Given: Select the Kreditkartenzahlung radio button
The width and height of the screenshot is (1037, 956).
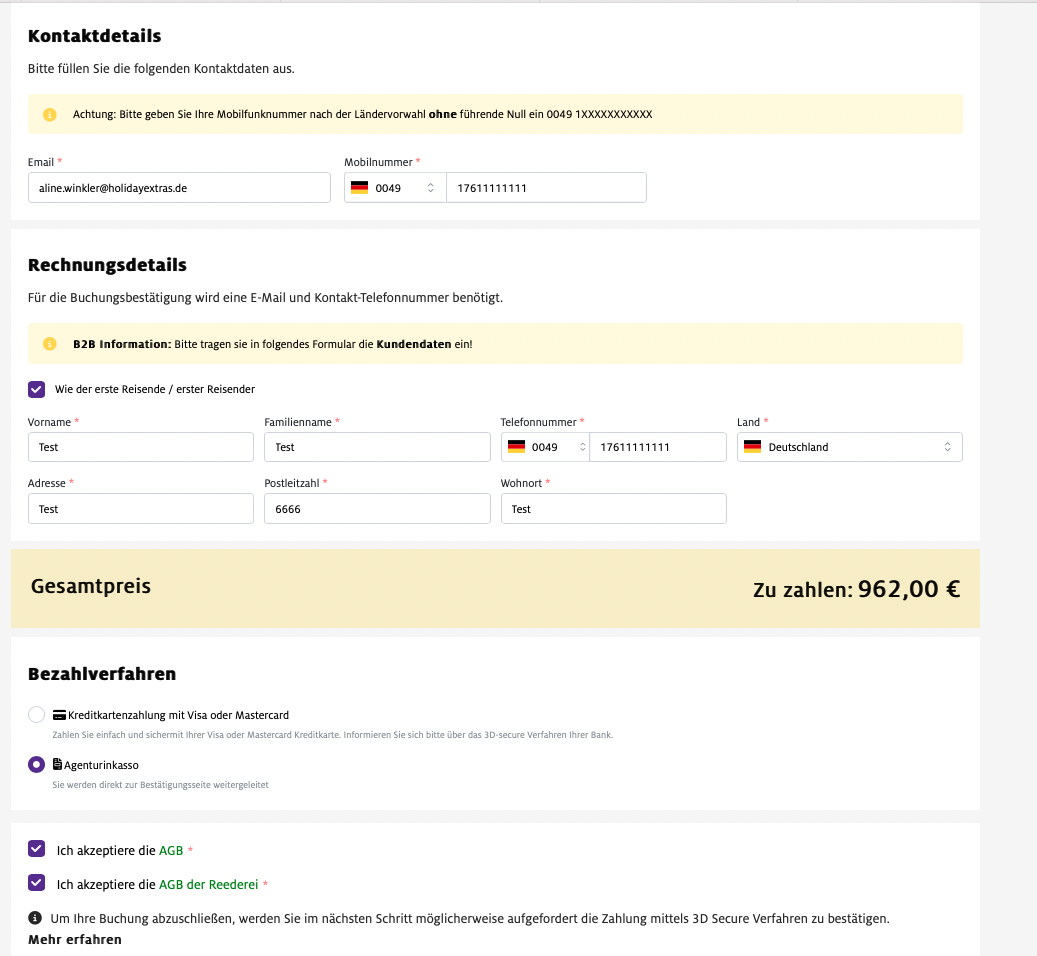Looking at the screenshot, I should pos(37,715).
